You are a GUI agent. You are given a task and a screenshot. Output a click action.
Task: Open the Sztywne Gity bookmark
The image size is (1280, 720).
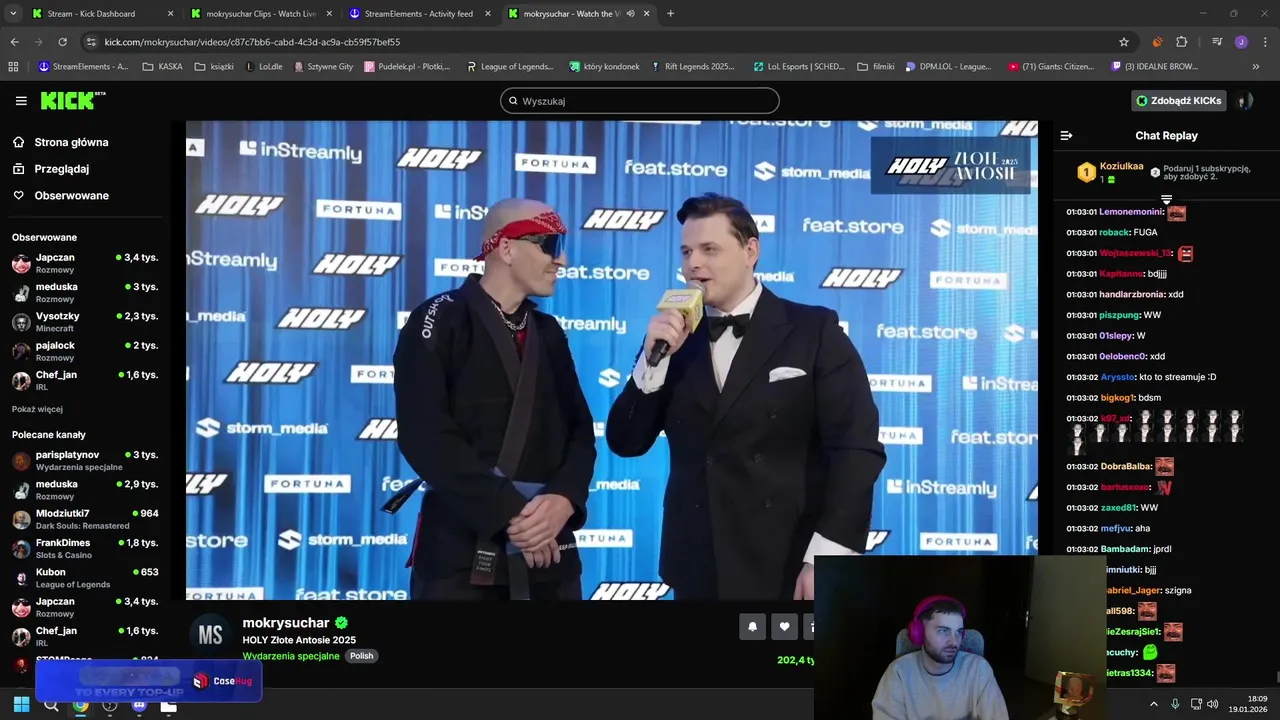323,67
